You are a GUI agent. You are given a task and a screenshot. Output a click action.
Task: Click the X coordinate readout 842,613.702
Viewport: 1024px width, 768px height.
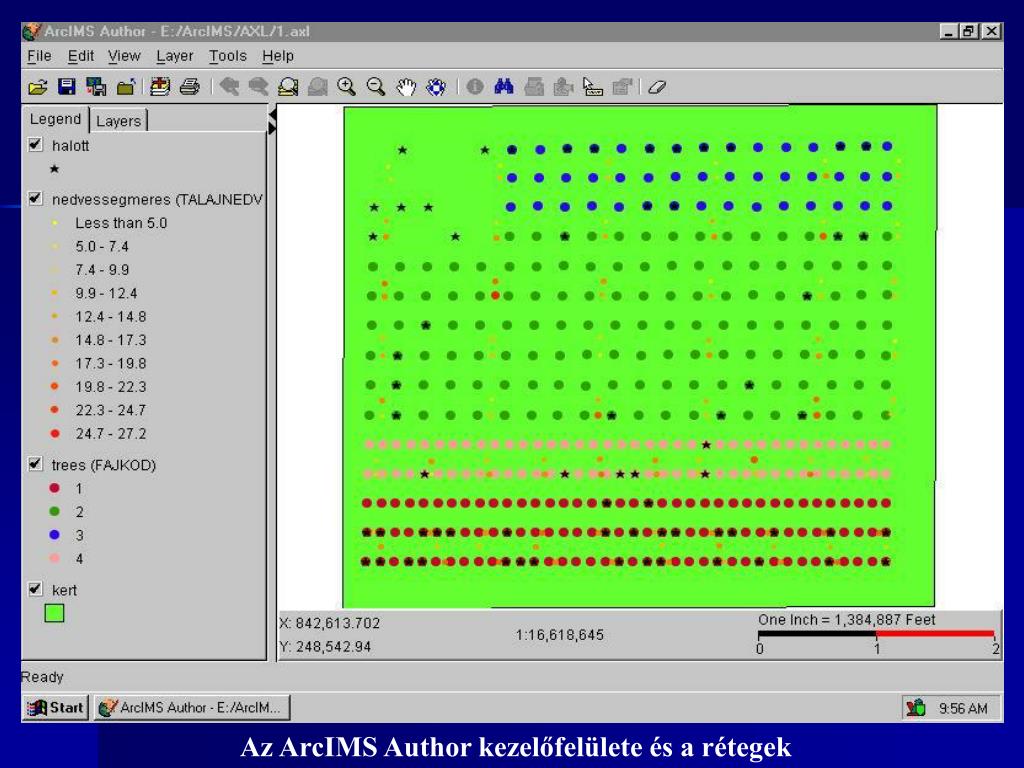330,623
